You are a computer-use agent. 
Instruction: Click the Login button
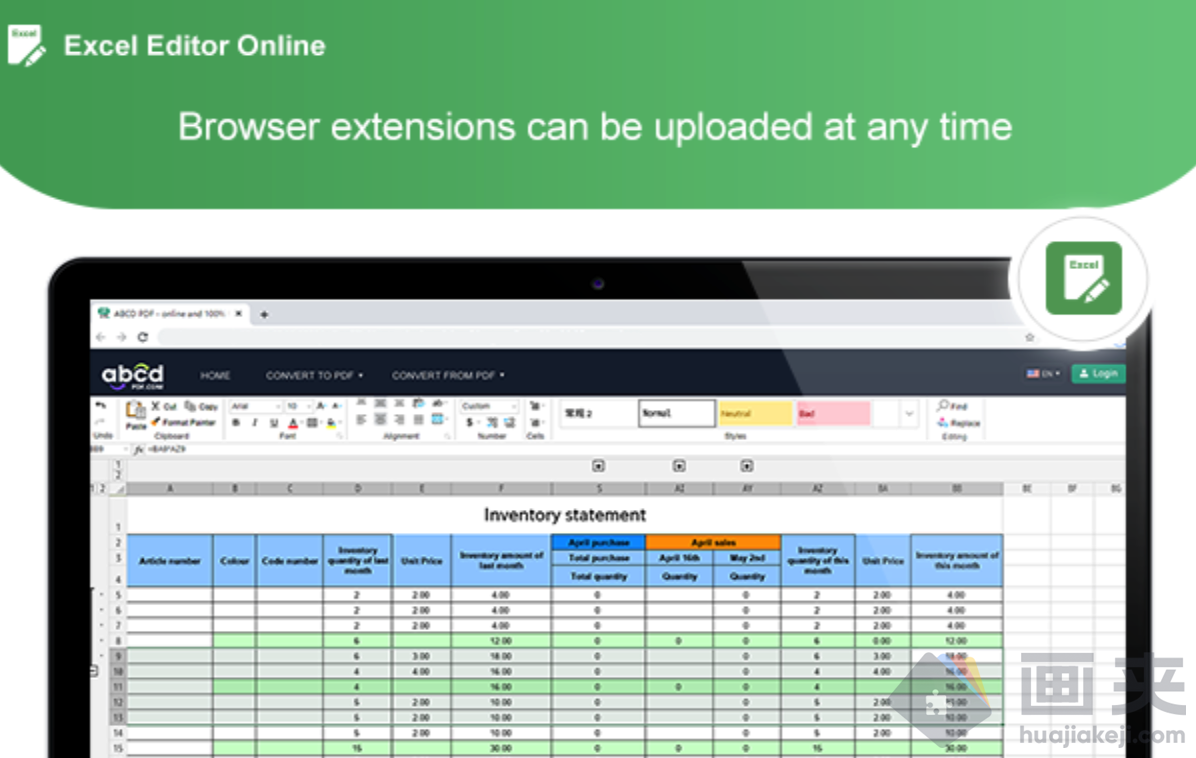coord(1098,374)
